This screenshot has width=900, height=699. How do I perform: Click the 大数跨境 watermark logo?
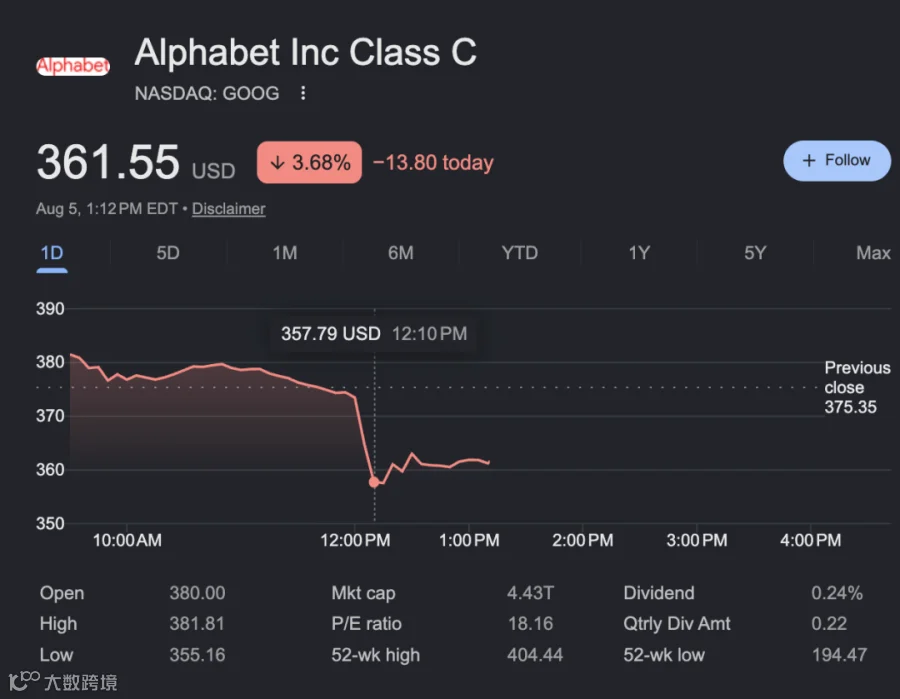63,681
